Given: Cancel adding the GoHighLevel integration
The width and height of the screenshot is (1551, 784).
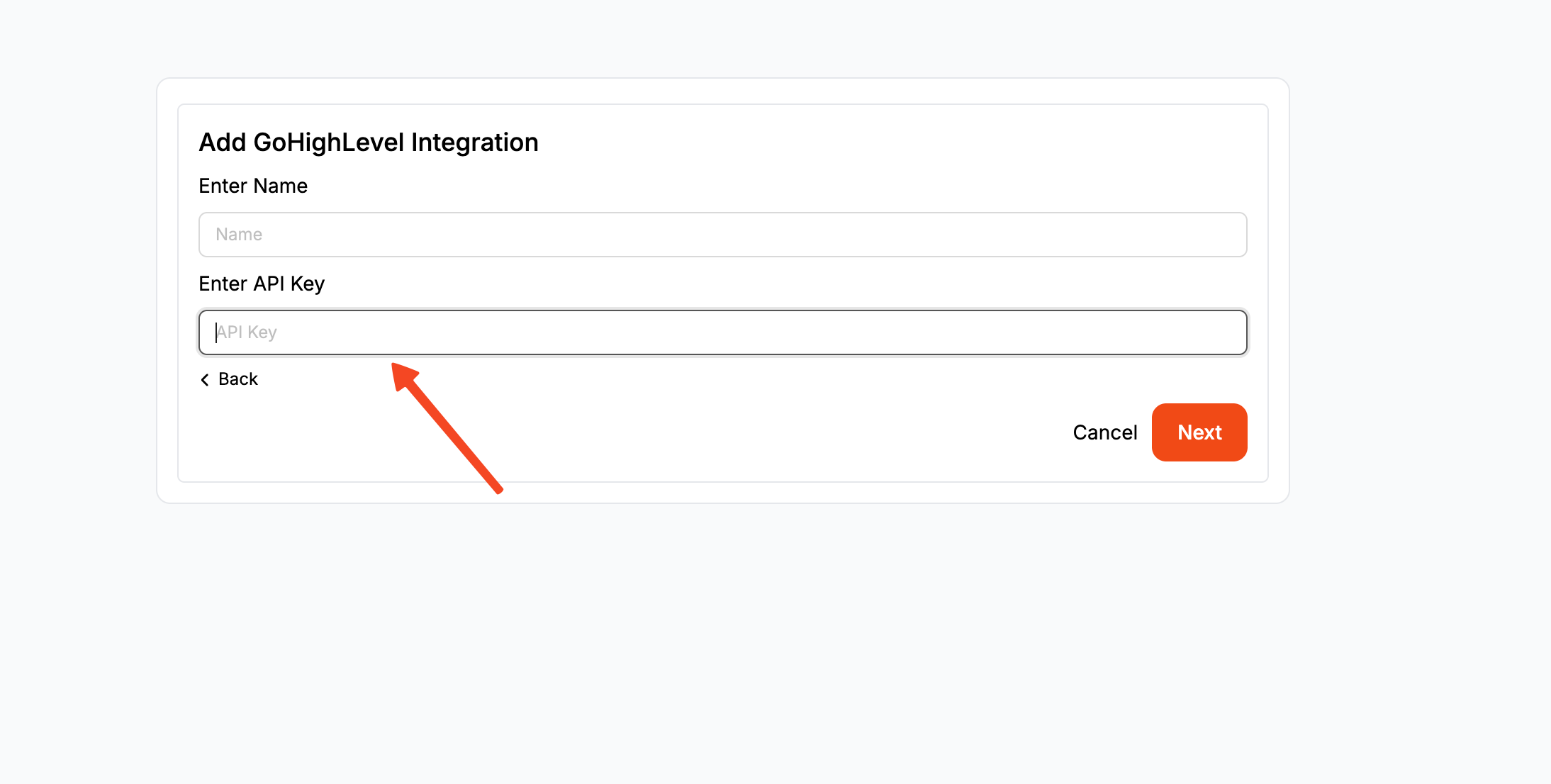Looking at the screenshot, I should [x=1104, y=432].
